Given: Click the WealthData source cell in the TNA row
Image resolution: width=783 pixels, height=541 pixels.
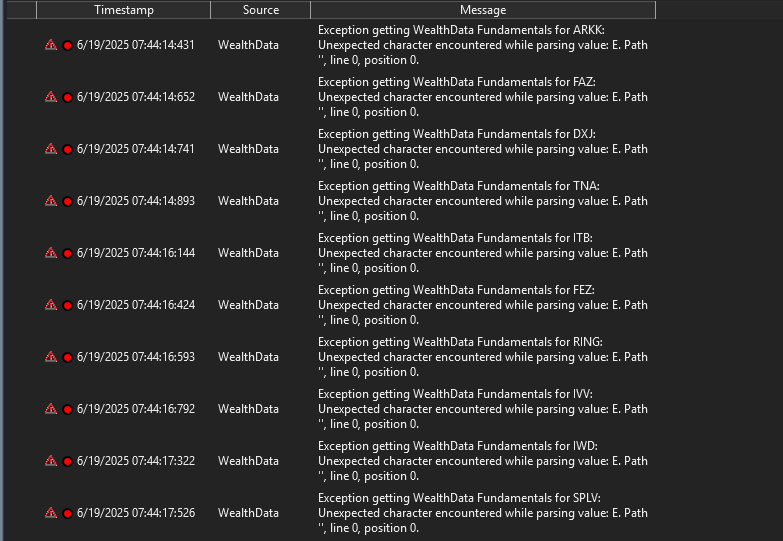Looking at the screenshot, I should tap(248, 201).
